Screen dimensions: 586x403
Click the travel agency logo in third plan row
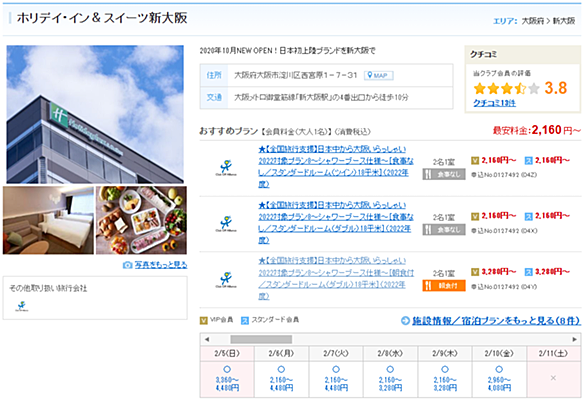[x=226, y=279]
